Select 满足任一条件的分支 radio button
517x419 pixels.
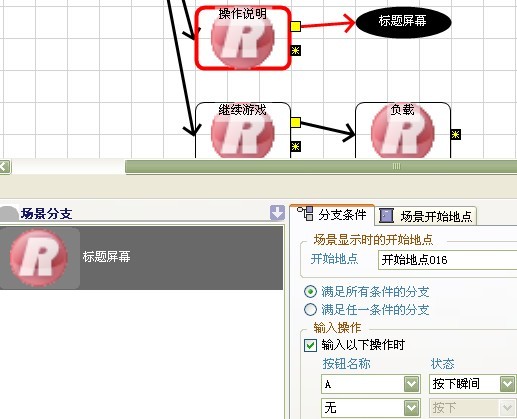pos(310,310)
